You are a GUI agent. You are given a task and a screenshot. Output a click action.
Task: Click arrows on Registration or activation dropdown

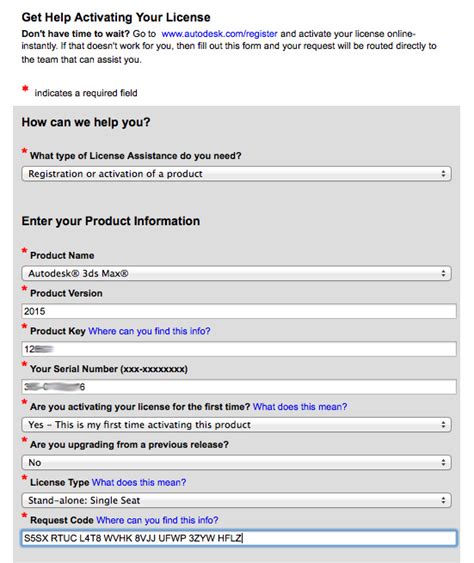(x=443, y=174)
